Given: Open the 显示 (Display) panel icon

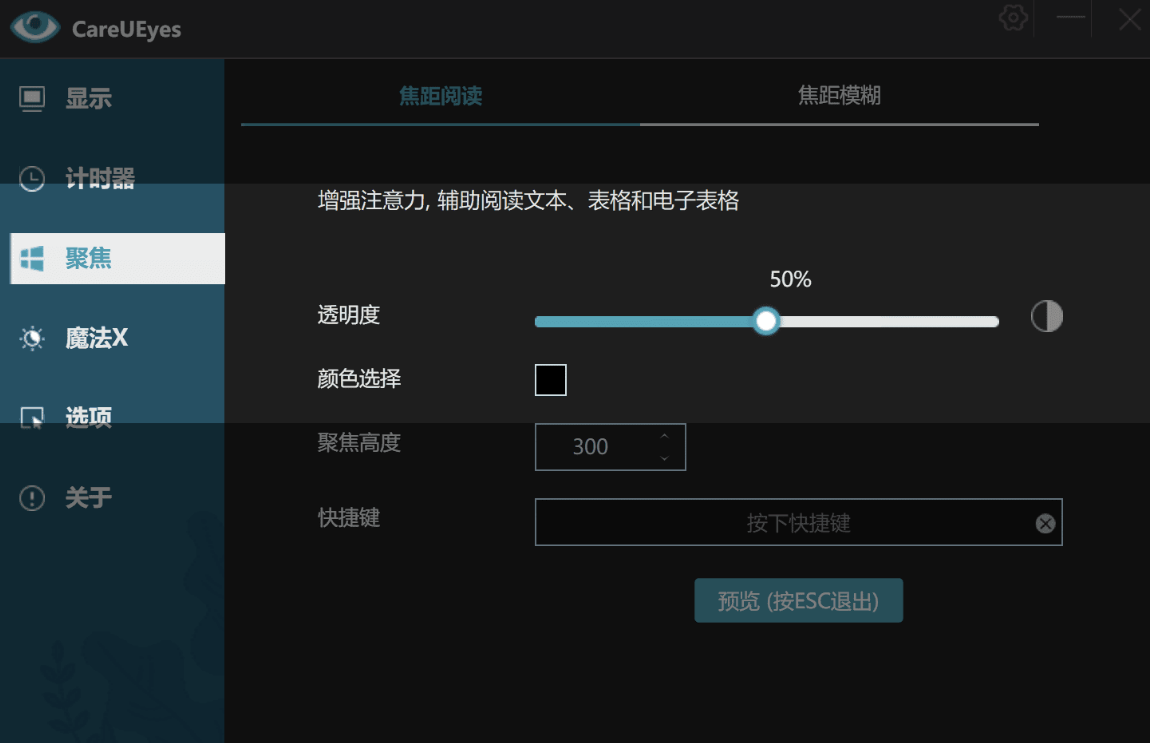Looking at the screenshot, I should 31,97.
